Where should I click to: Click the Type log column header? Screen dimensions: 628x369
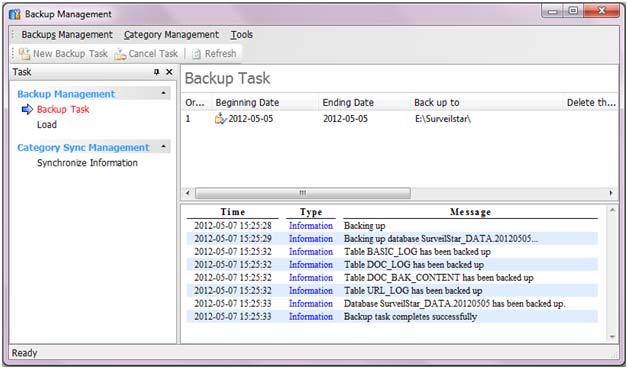311,212
